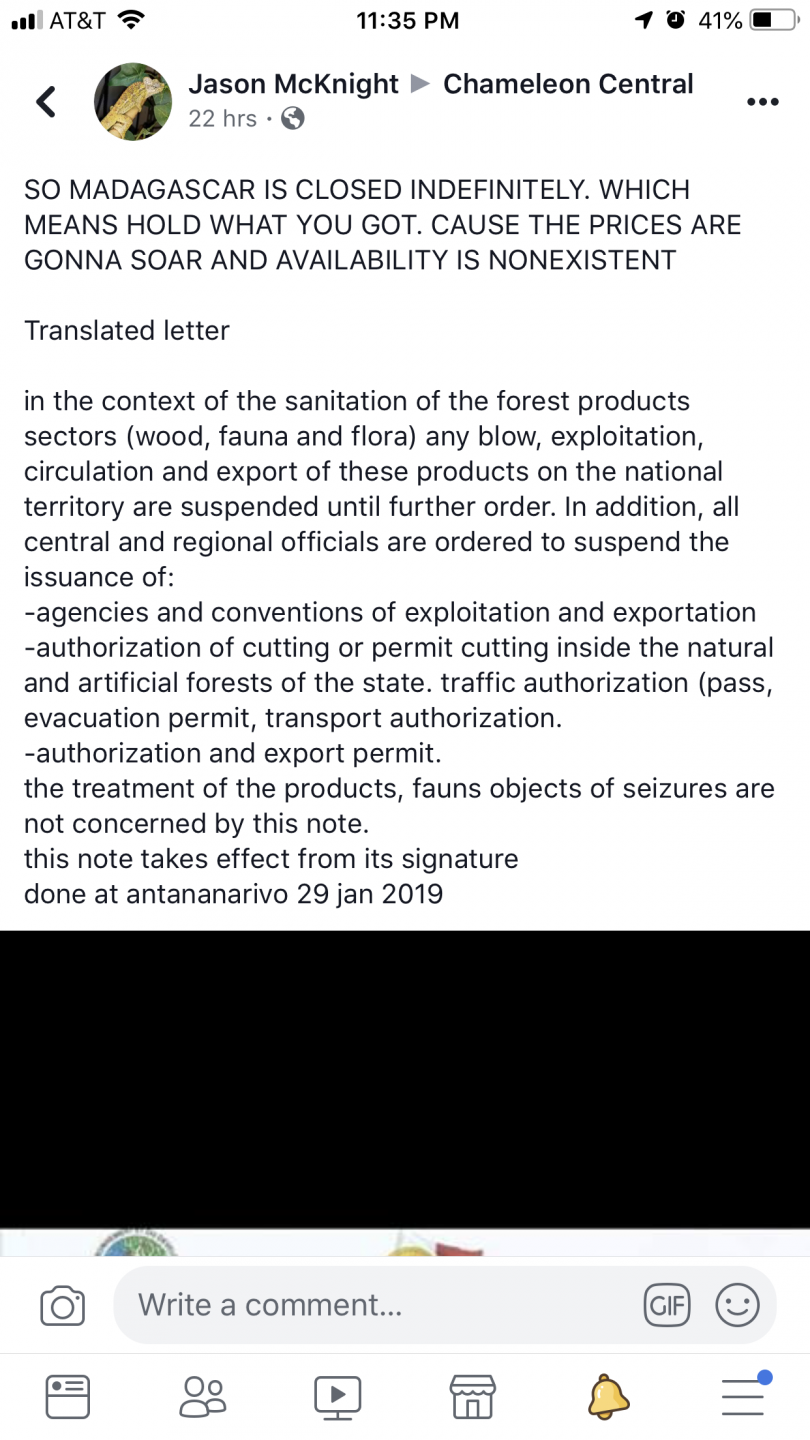Open the Marketplace tab
This screenshot has width=810, height=1440.
point(472,1396)
